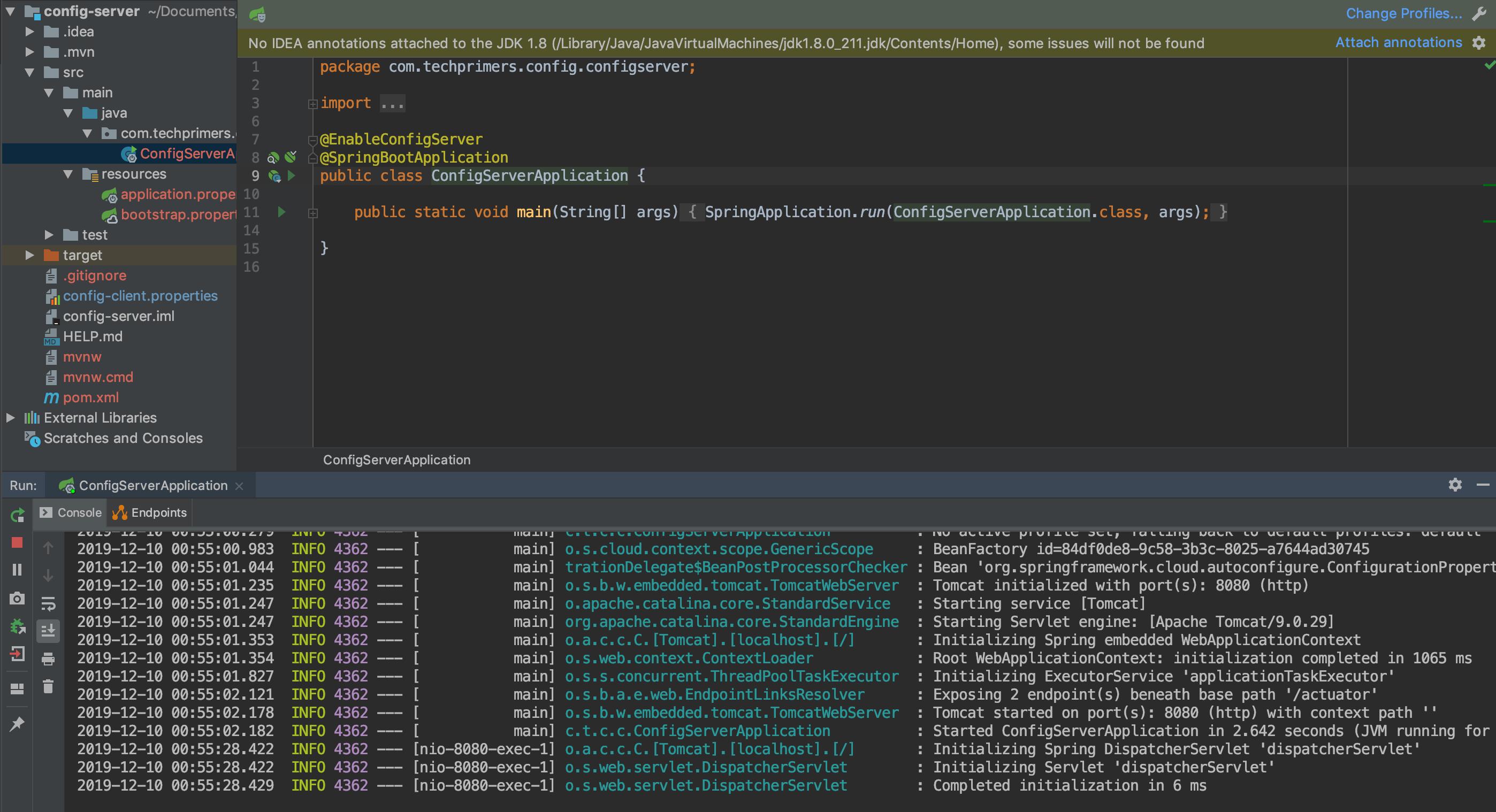Click the ConfigServerApplication breadcrumb below editor
The height and width of the screenshot is (812, 1496).
point(396,459)
